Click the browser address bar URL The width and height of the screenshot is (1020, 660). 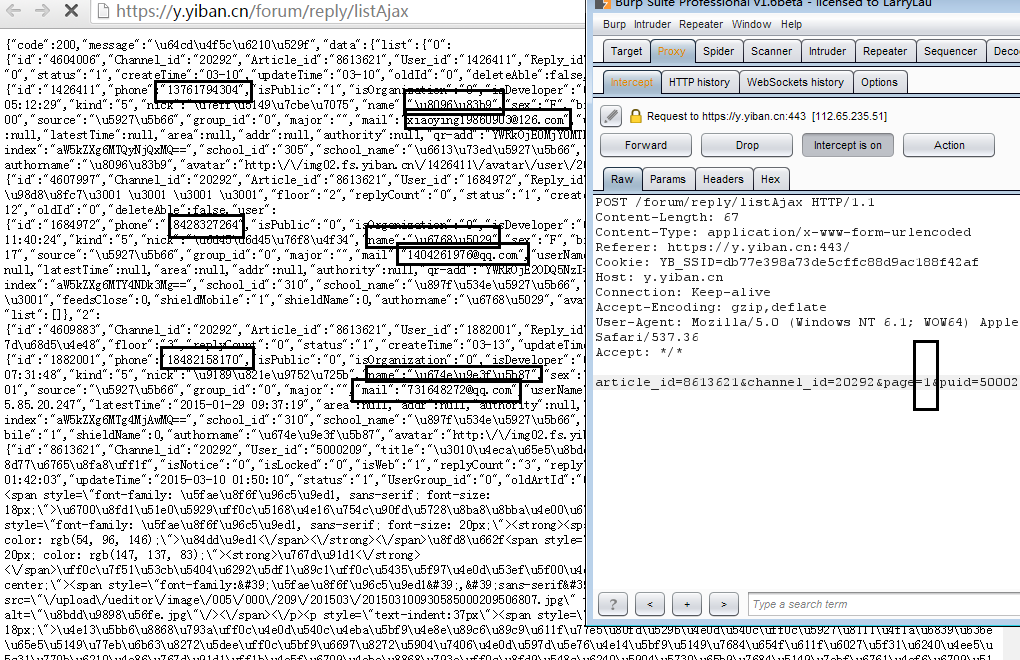[x=262, y=11]
